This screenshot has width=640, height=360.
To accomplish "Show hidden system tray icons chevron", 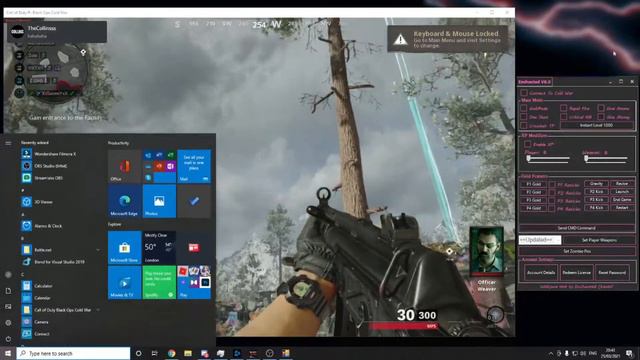I will tap(551, 353).
